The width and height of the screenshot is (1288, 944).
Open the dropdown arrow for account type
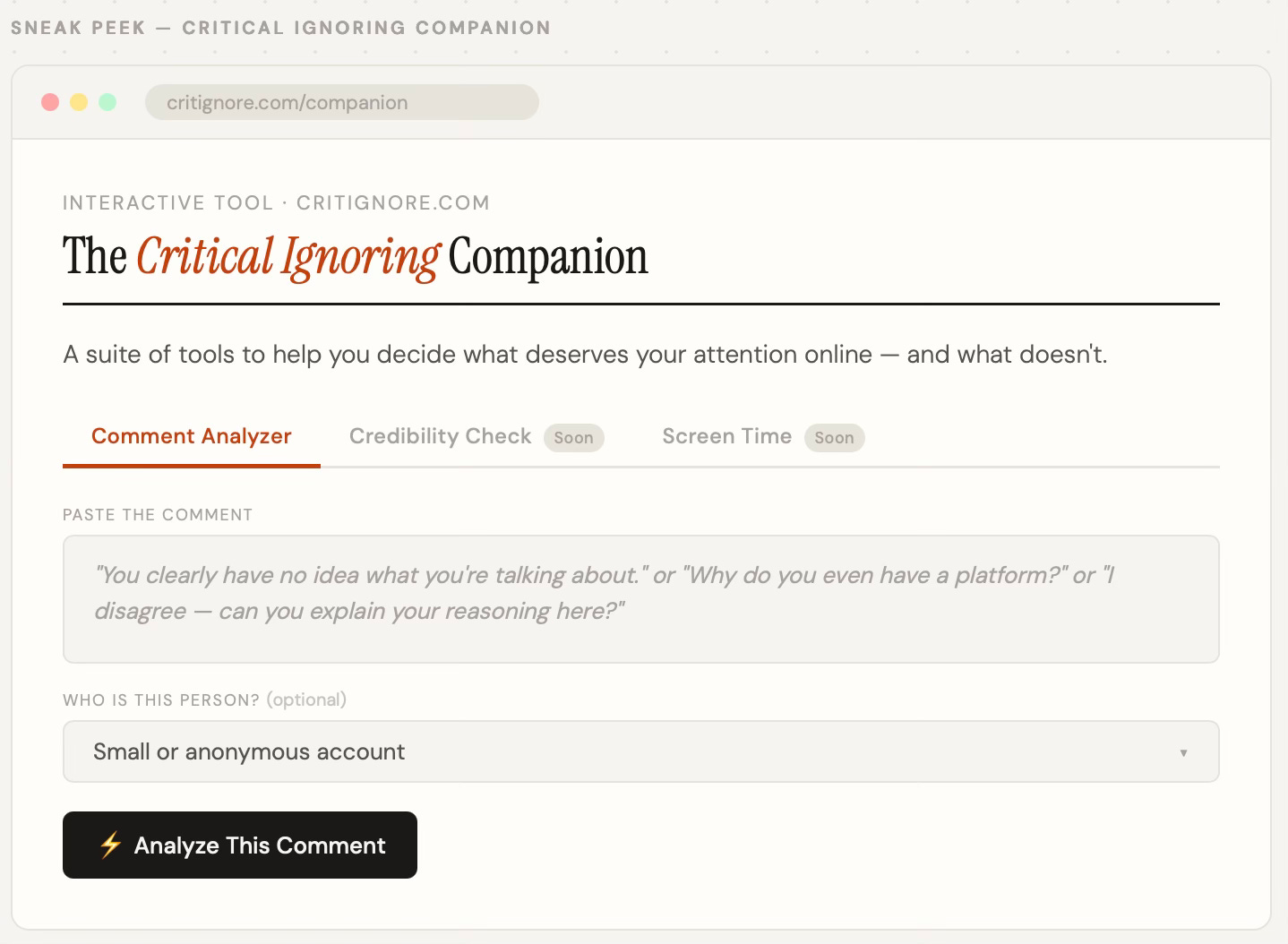[x=1183, y=752]
